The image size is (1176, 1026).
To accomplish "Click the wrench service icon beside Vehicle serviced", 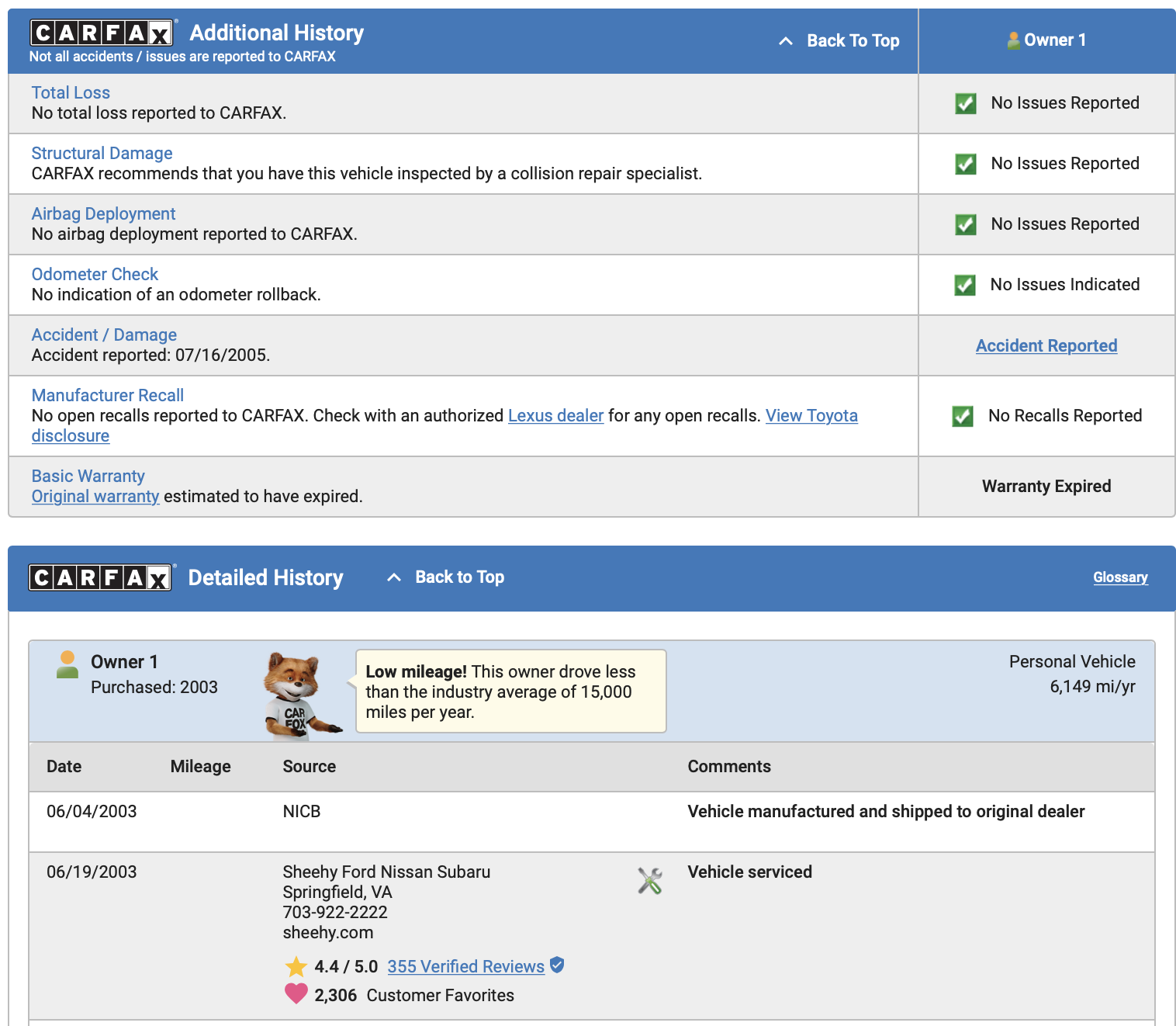I will [x=650, y=881].
